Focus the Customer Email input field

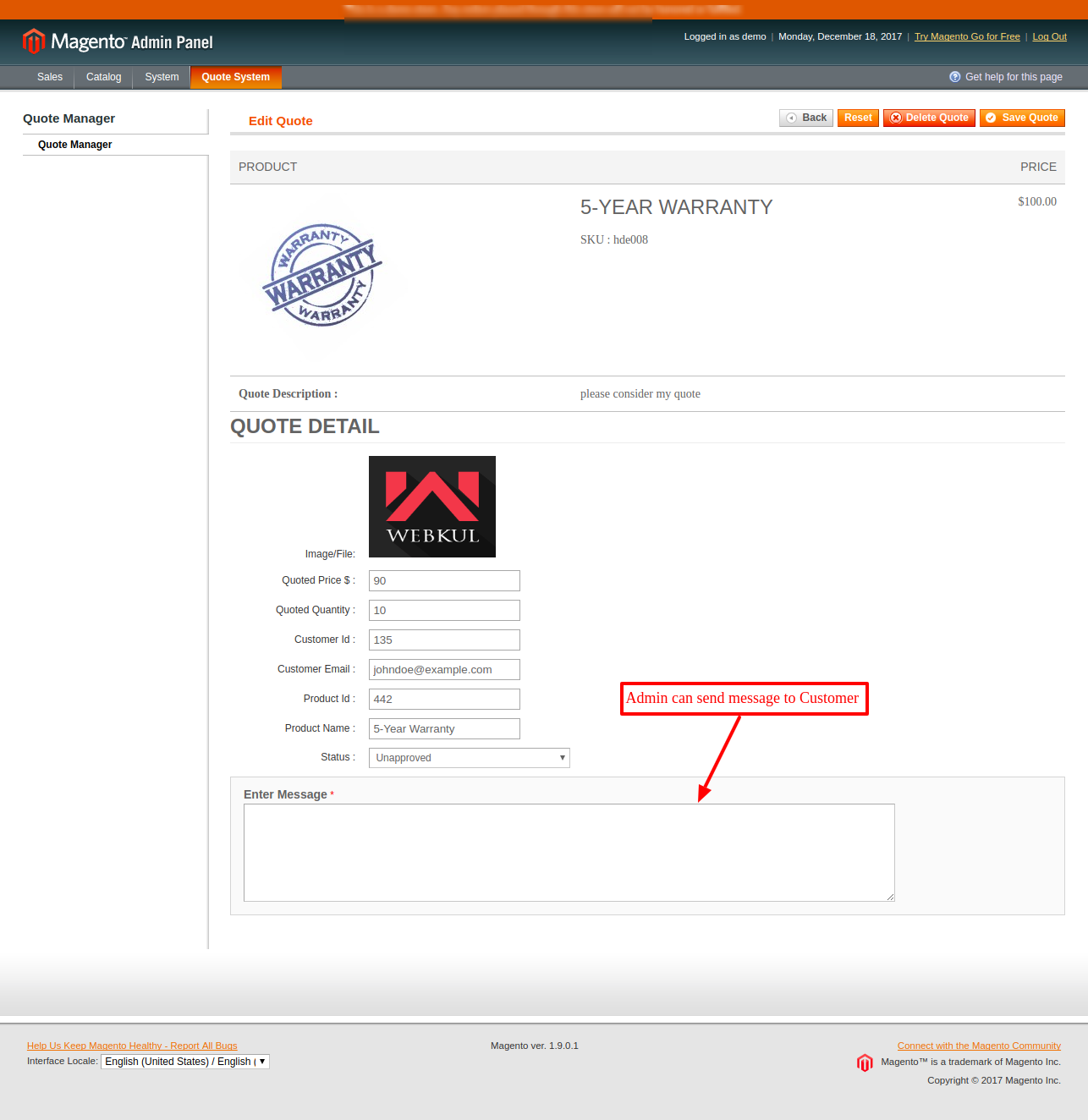click(444, 670)
